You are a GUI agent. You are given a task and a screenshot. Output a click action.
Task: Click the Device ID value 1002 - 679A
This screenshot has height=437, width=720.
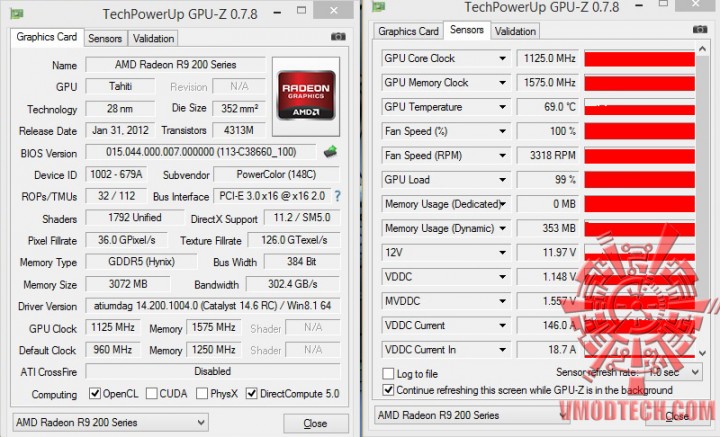[x=116, y=174]
